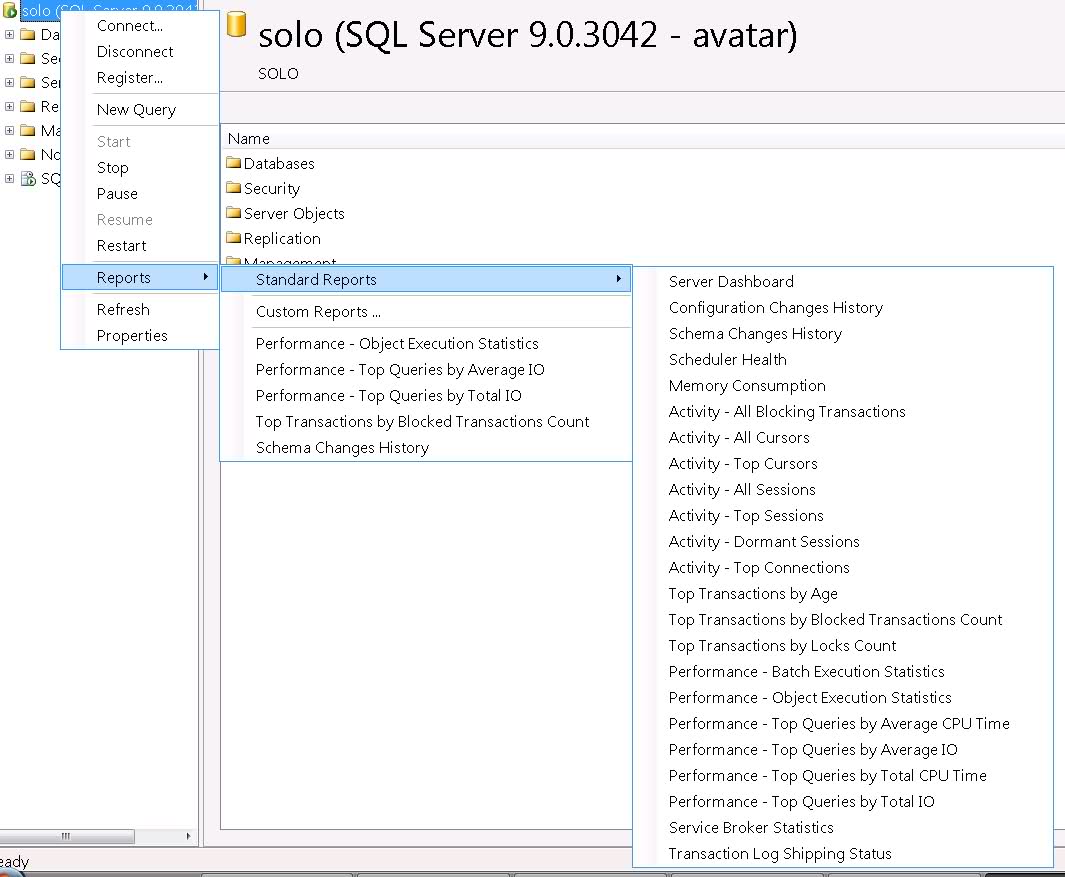Select Stop in the context menu

click(113, 168)
